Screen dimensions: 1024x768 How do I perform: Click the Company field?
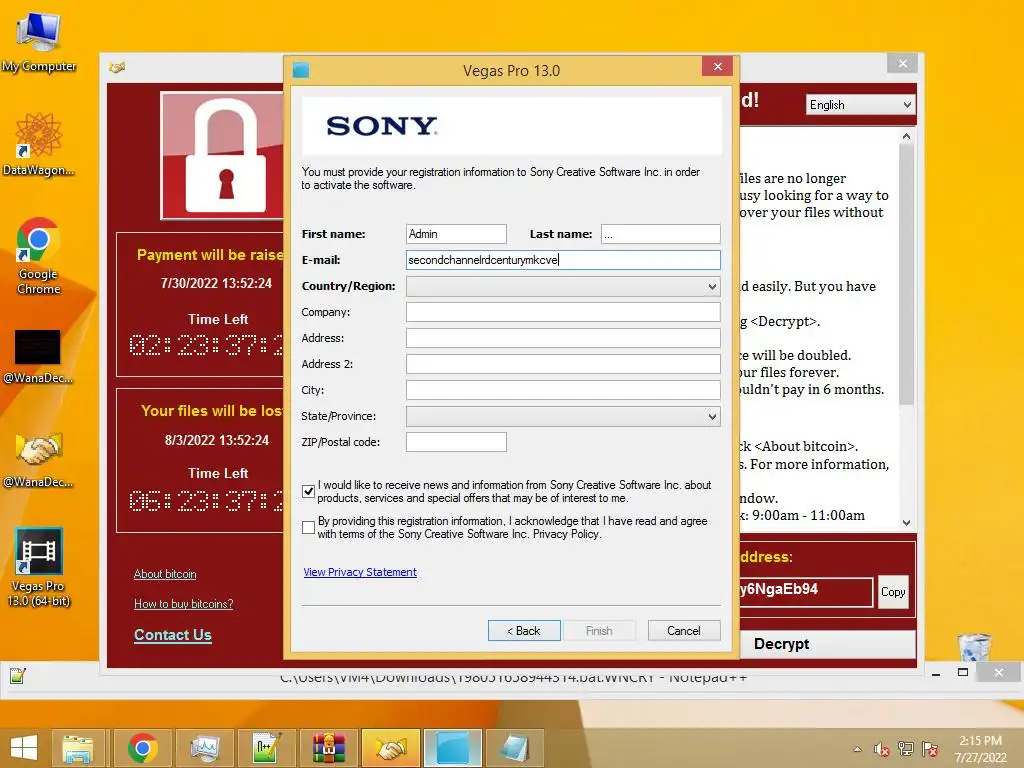(x=563, y=312)
